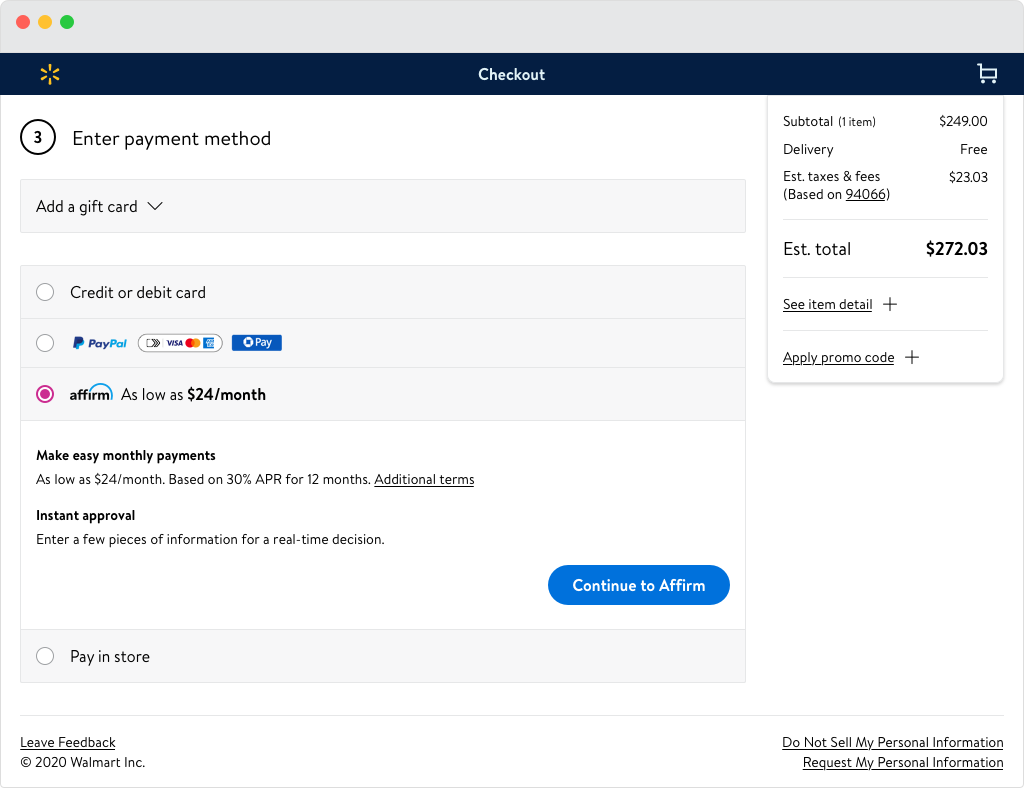This screenshot has height=788, width=1024.
Task: Click the PayPal logo
Action: point(100,343)
